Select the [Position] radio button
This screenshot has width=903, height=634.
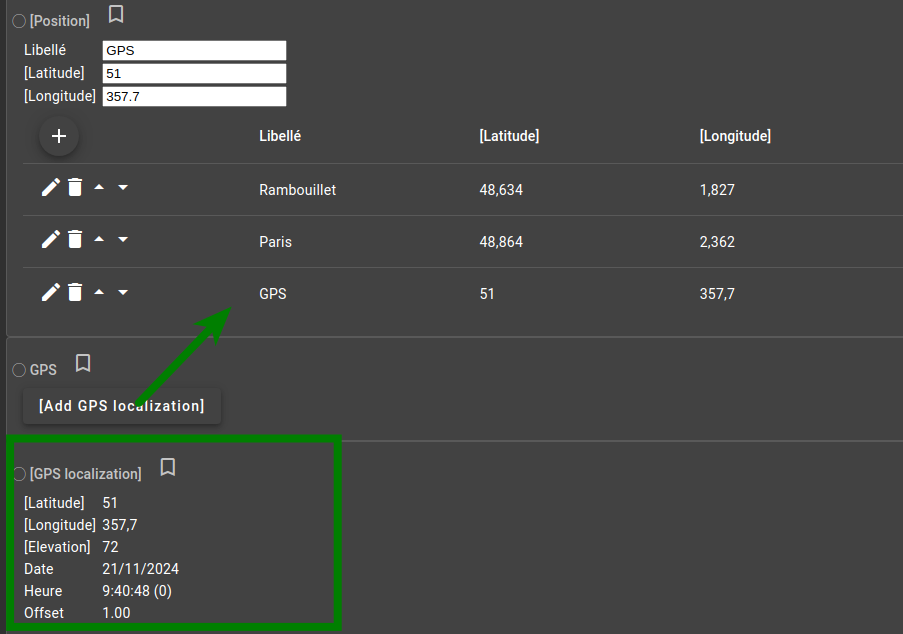pyautogui.click(x=19, y=21)
